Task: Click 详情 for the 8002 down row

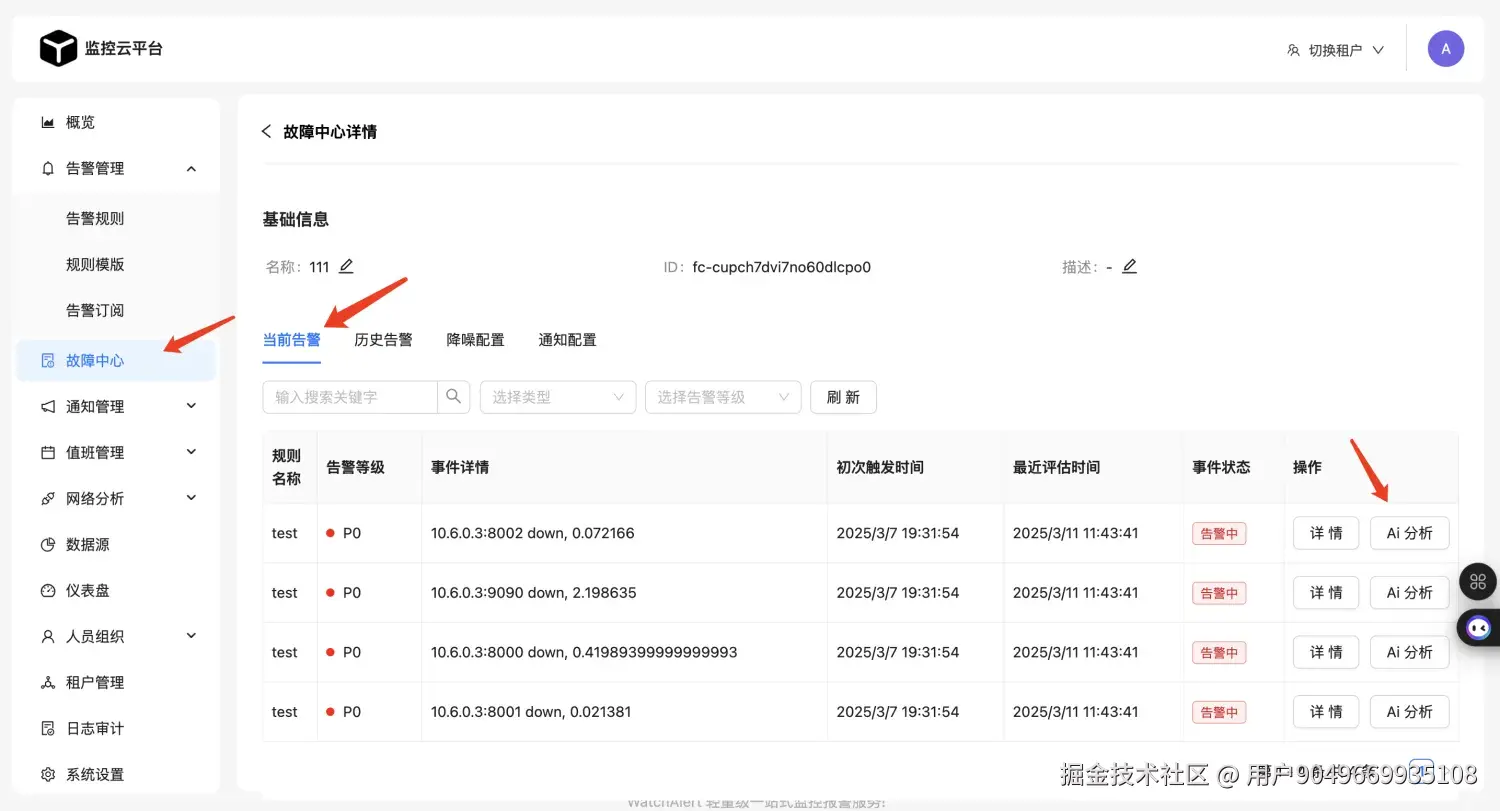Action: pyautogui.click(x=1326, y=533)
